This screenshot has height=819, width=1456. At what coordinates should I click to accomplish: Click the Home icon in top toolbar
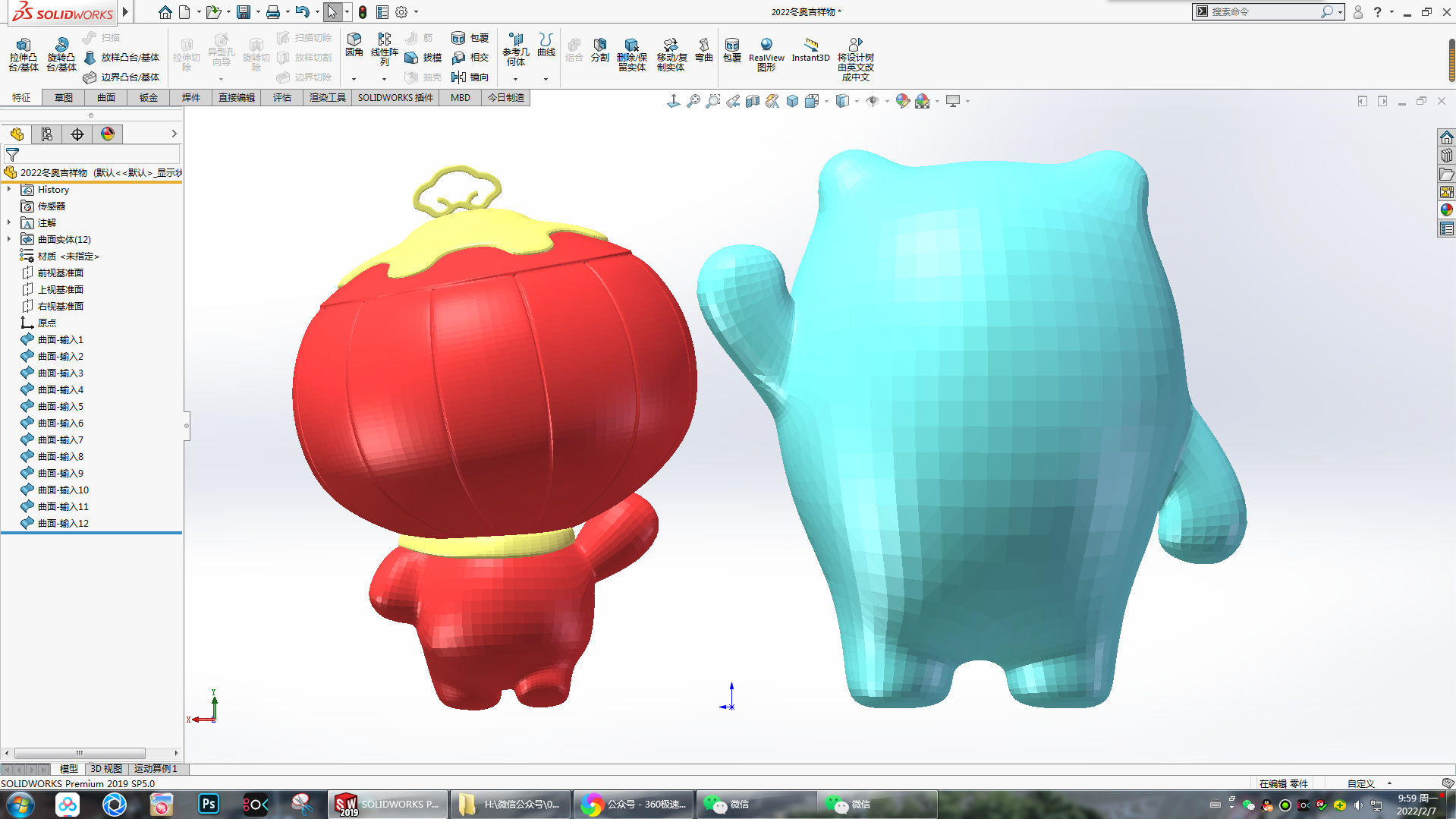click(x=165, y=12)
